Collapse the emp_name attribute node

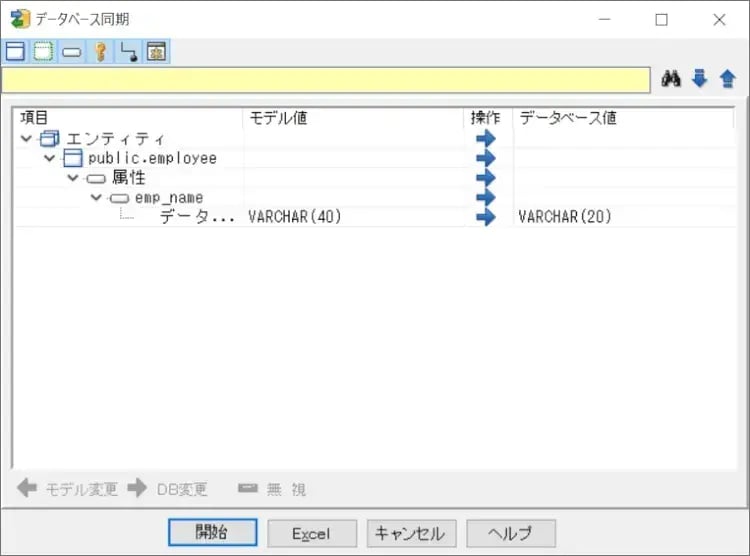tap(96, 198)
